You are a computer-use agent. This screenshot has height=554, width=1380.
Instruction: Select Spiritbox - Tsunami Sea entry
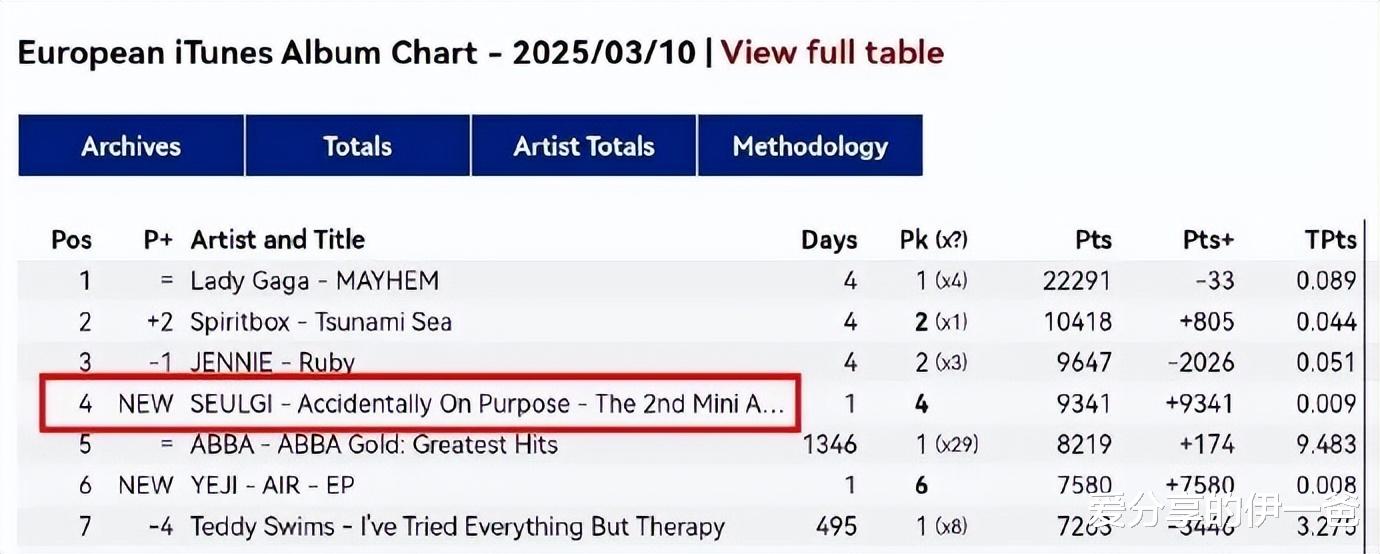pos(321,322)
